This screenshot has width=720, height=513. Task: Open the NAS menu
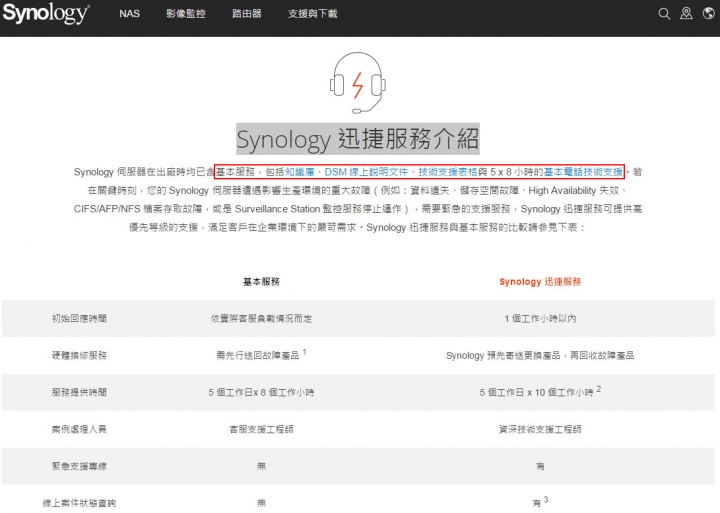point(129,14)
